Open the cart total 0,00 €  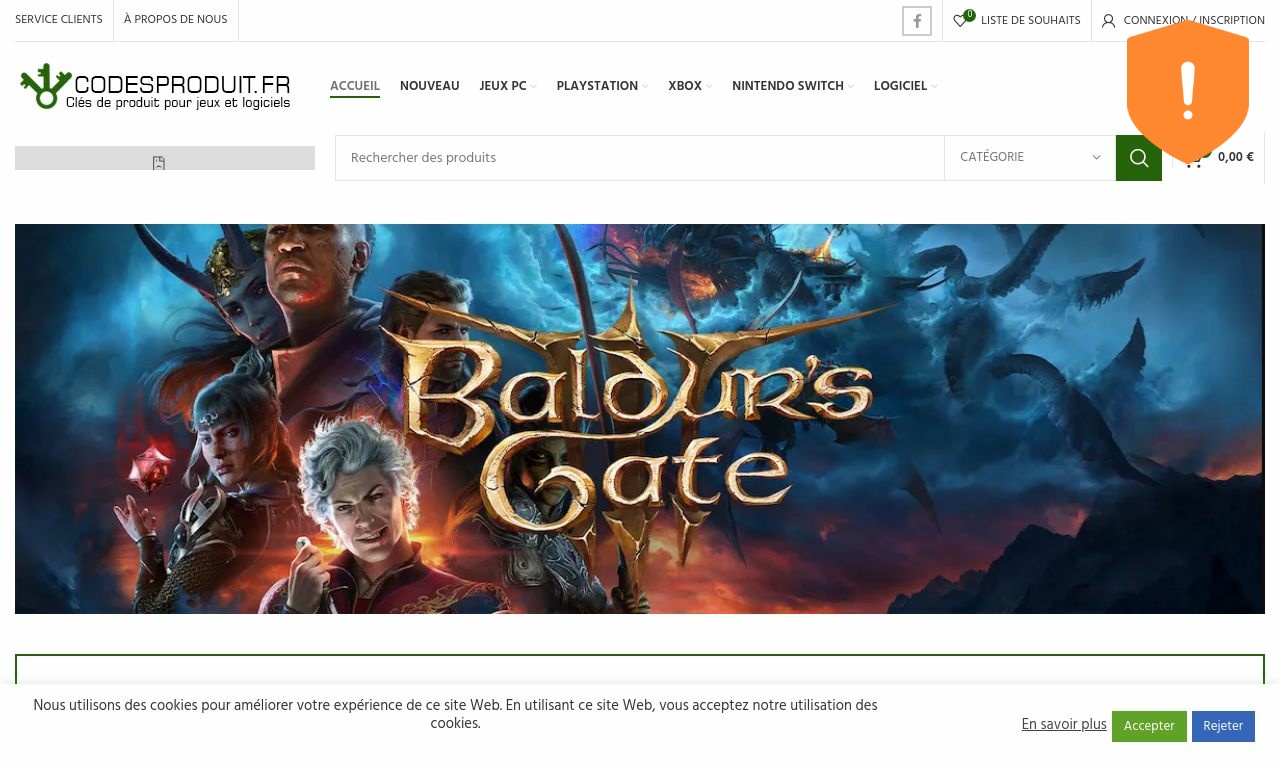pyautogui.click(x=1235, y=157)
